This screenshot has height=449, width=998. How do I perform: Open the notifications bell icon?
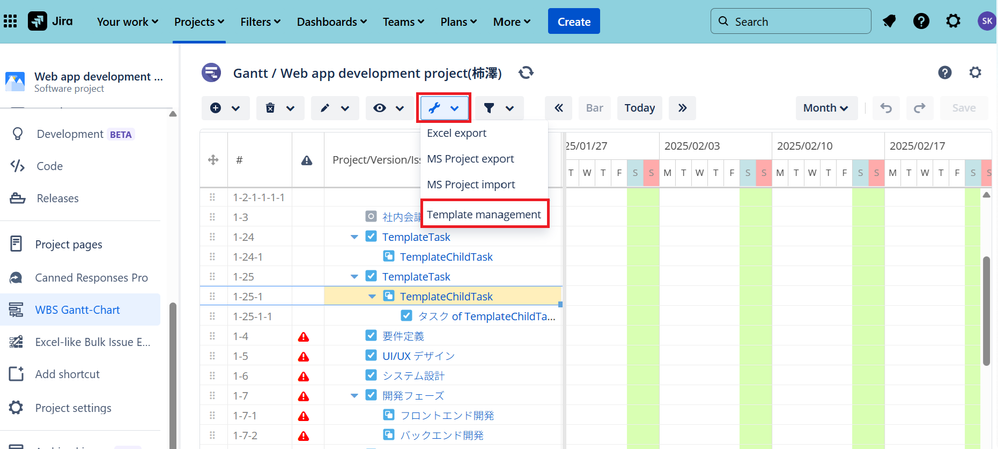point(889,21)
